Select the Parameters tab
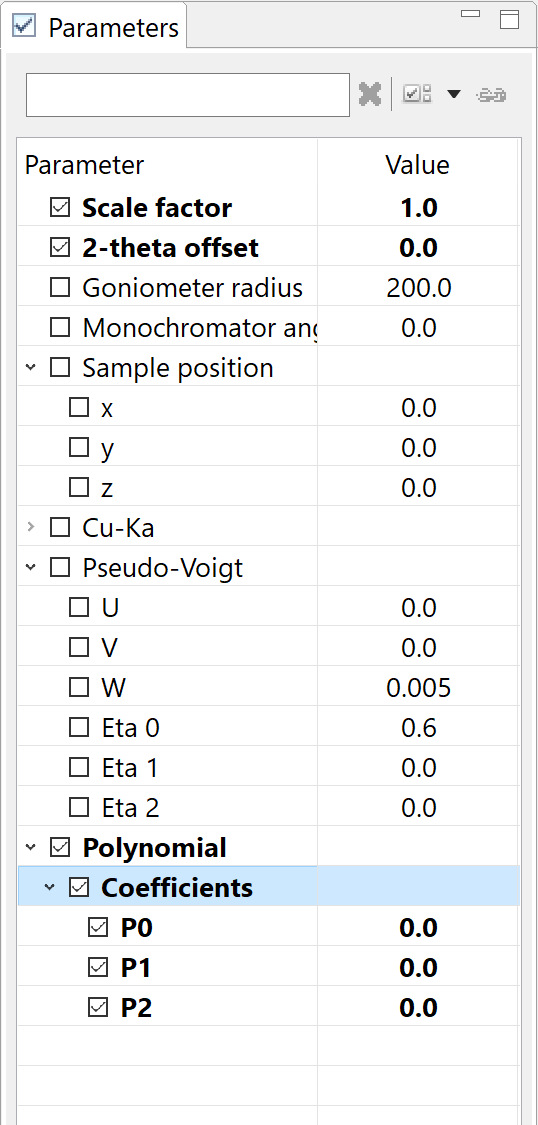The image size is (538, 1125). pyautogui.click(x=96, y=27)
